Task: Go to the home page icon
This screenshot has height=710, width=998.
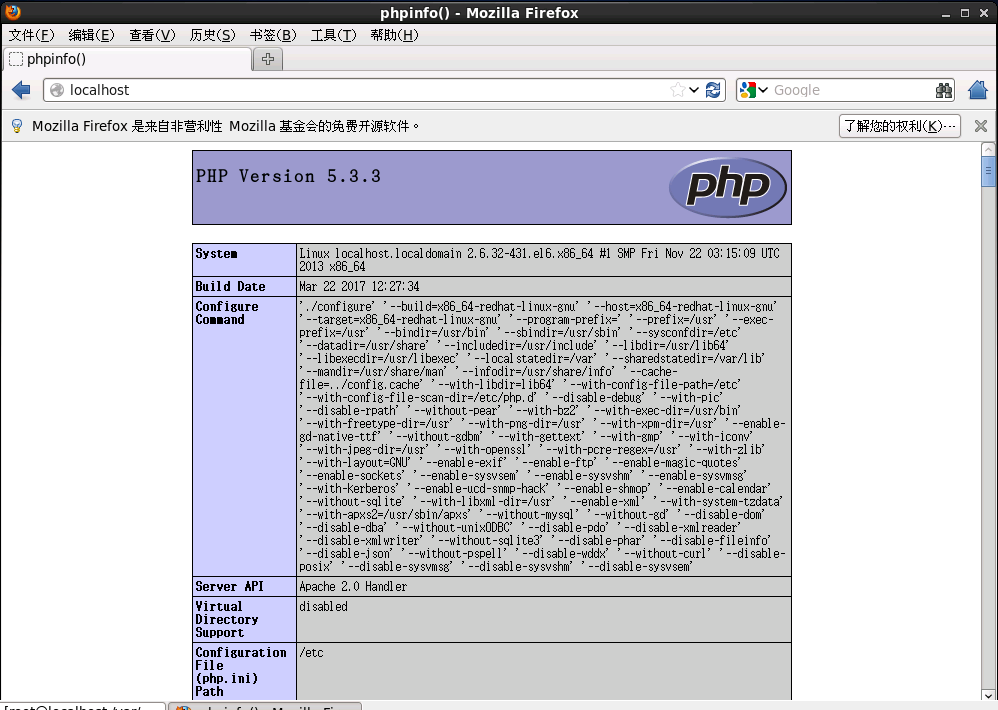Action: tap(978, 90)
